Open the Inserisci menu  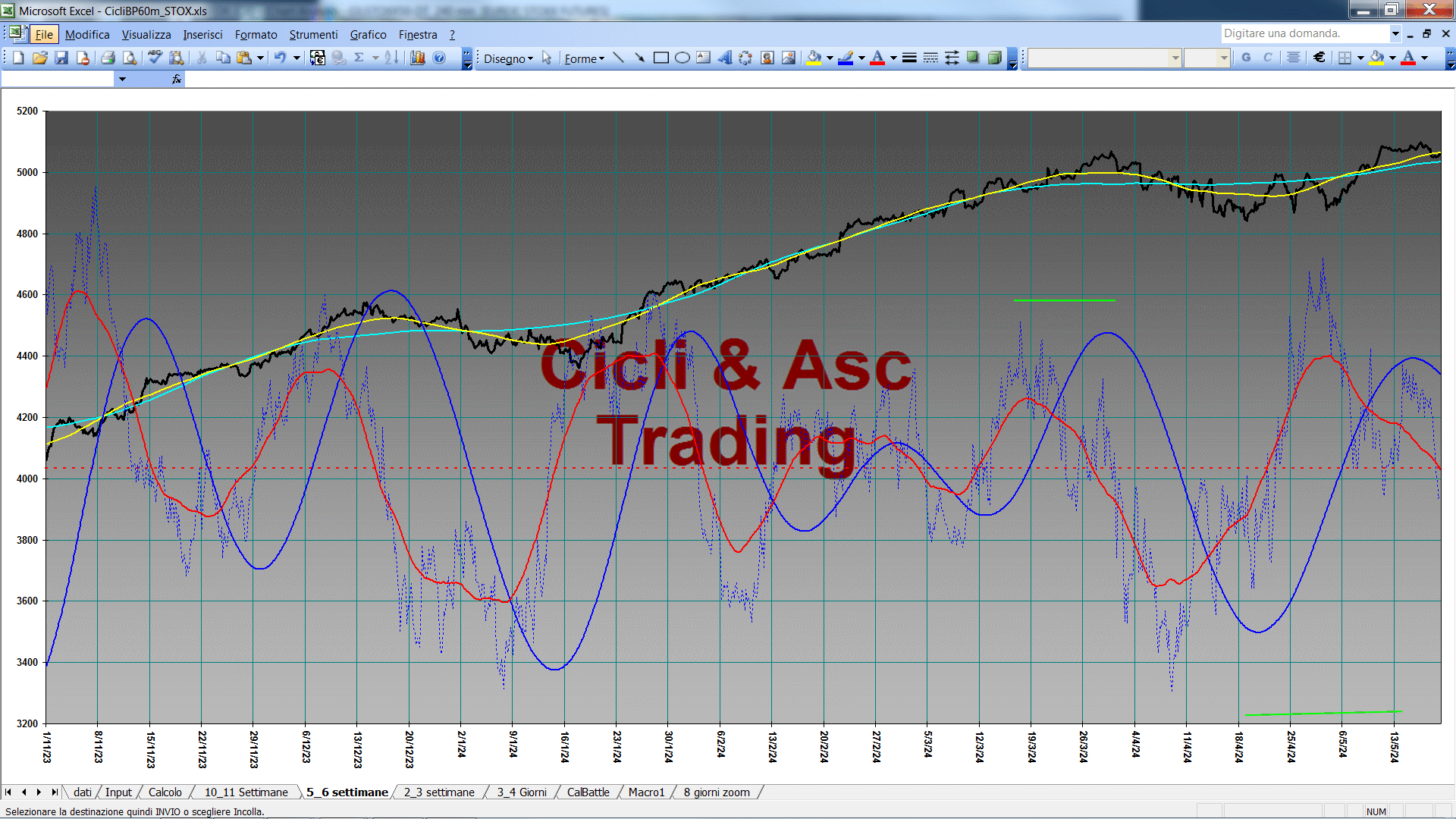click(x=202, y=34)
